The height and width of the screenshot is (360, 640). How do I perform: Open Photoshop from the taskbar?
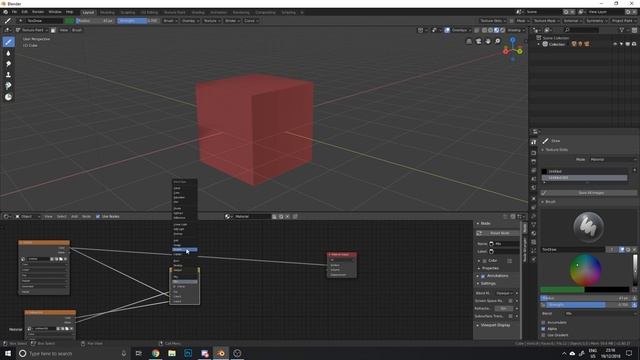click(x=188, y=353)
